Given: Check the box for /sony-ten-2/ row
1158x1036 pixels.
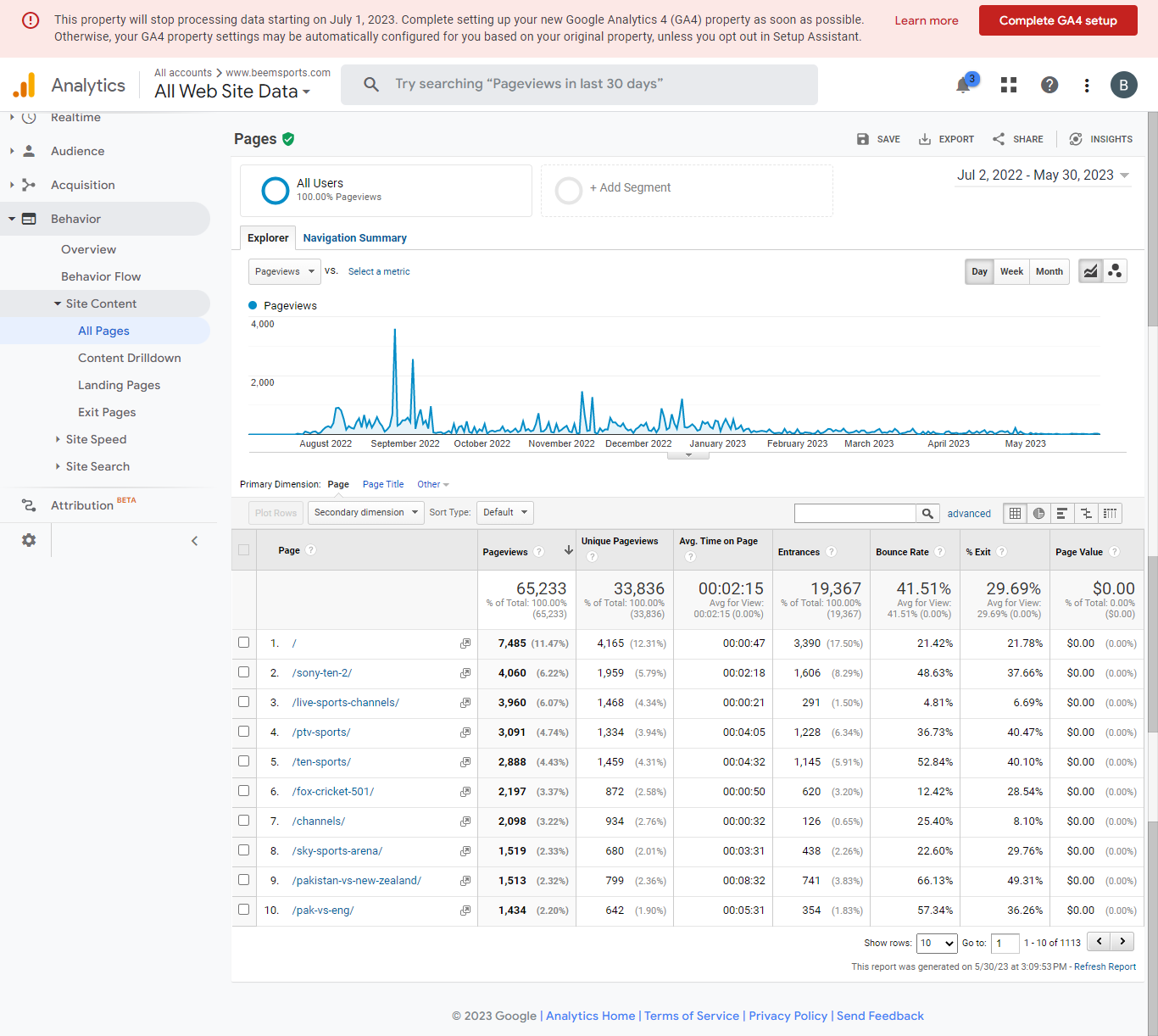Looking at the screenshot, I should (244, 672).
